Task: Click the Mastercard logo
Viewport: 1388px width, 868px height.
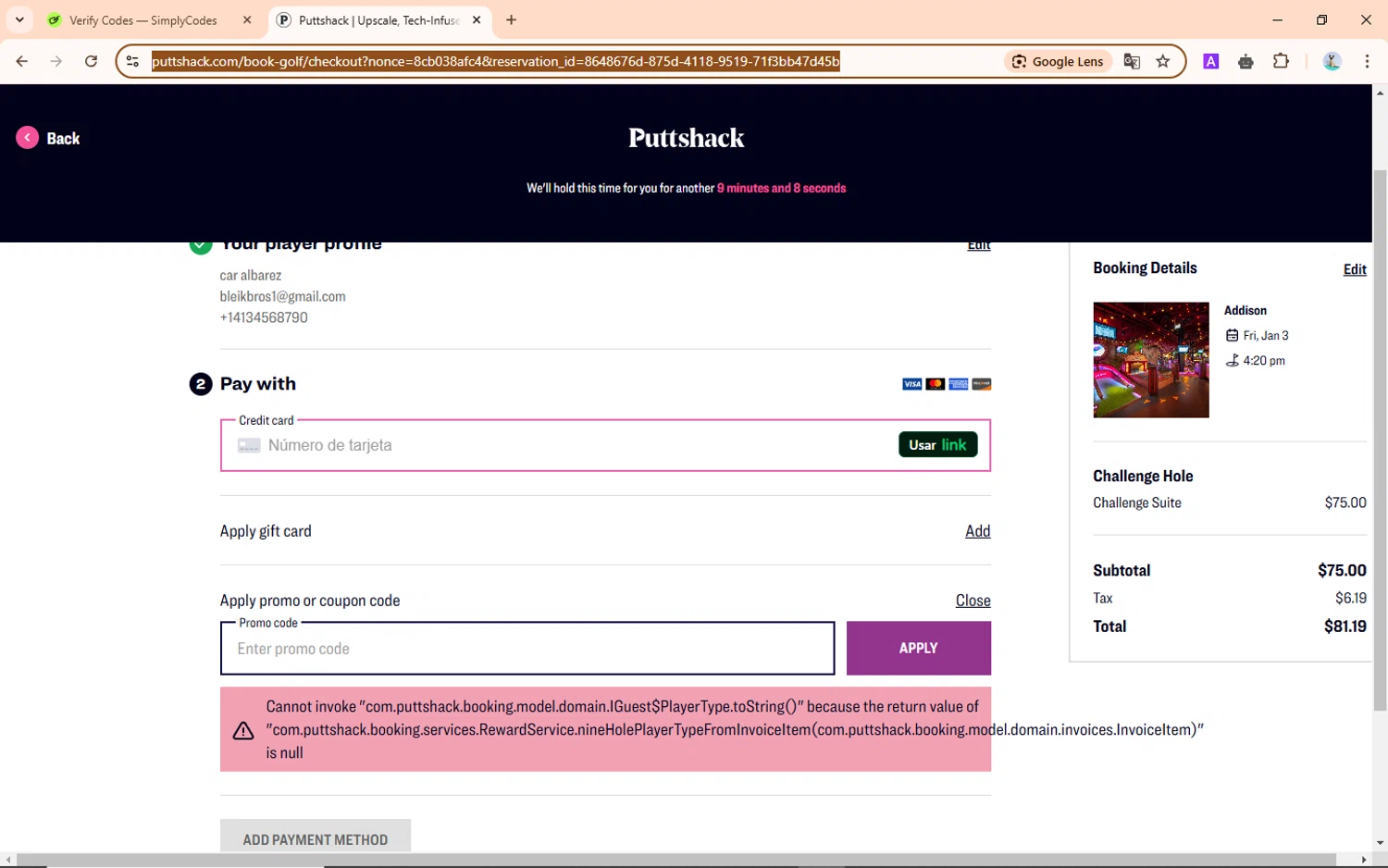Action: click(935, 384)
